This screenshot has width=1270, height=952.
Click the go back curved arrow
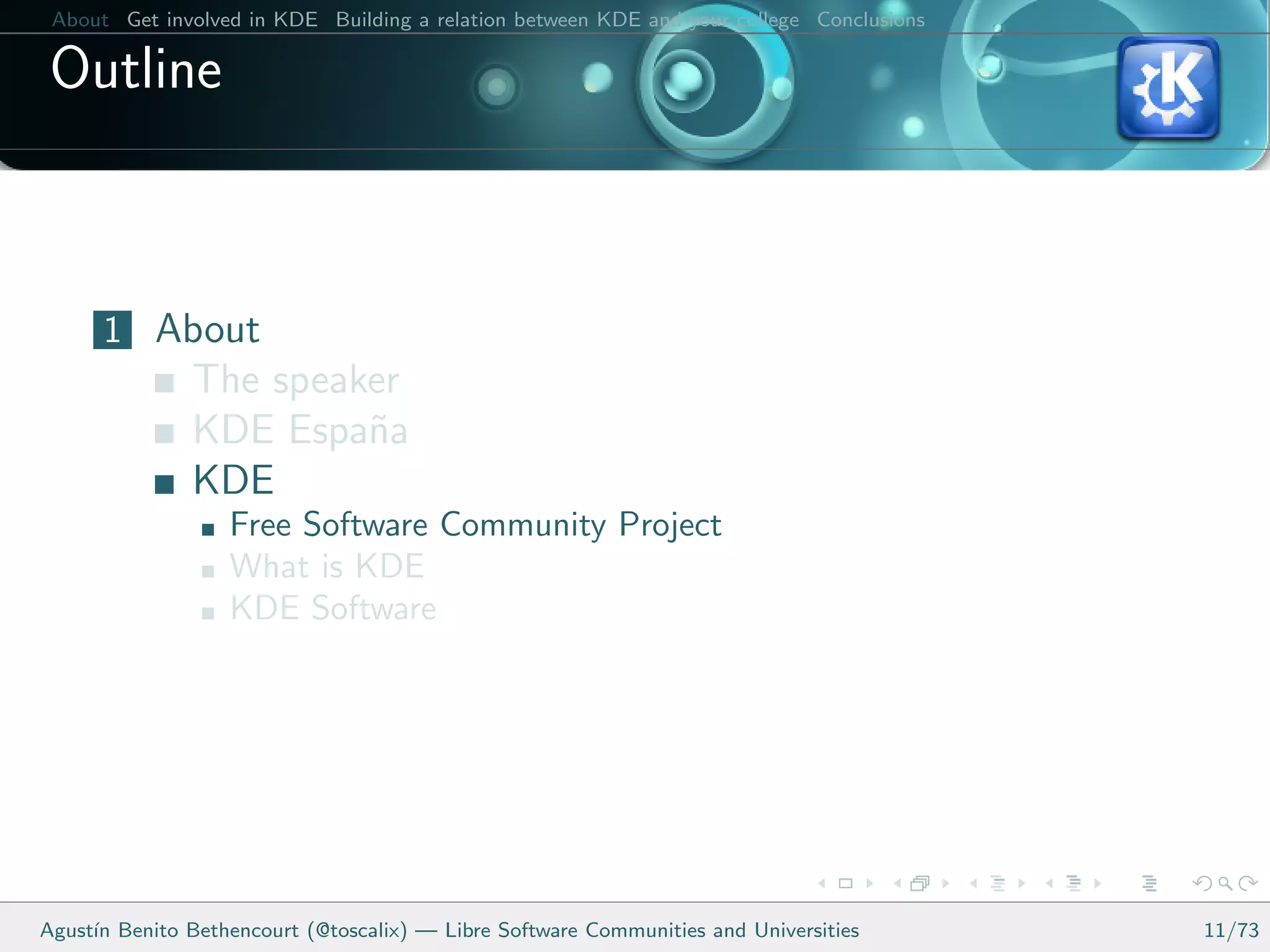point(1202,883)
